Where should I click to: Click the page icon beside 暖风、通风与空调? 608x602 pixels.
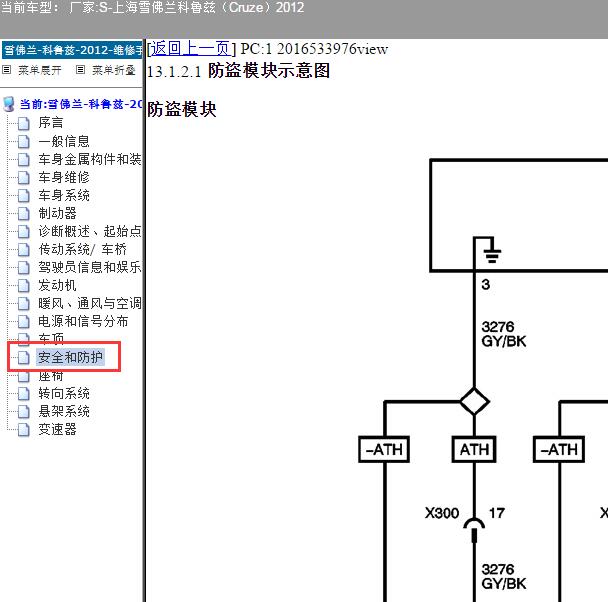coord(24,304)
